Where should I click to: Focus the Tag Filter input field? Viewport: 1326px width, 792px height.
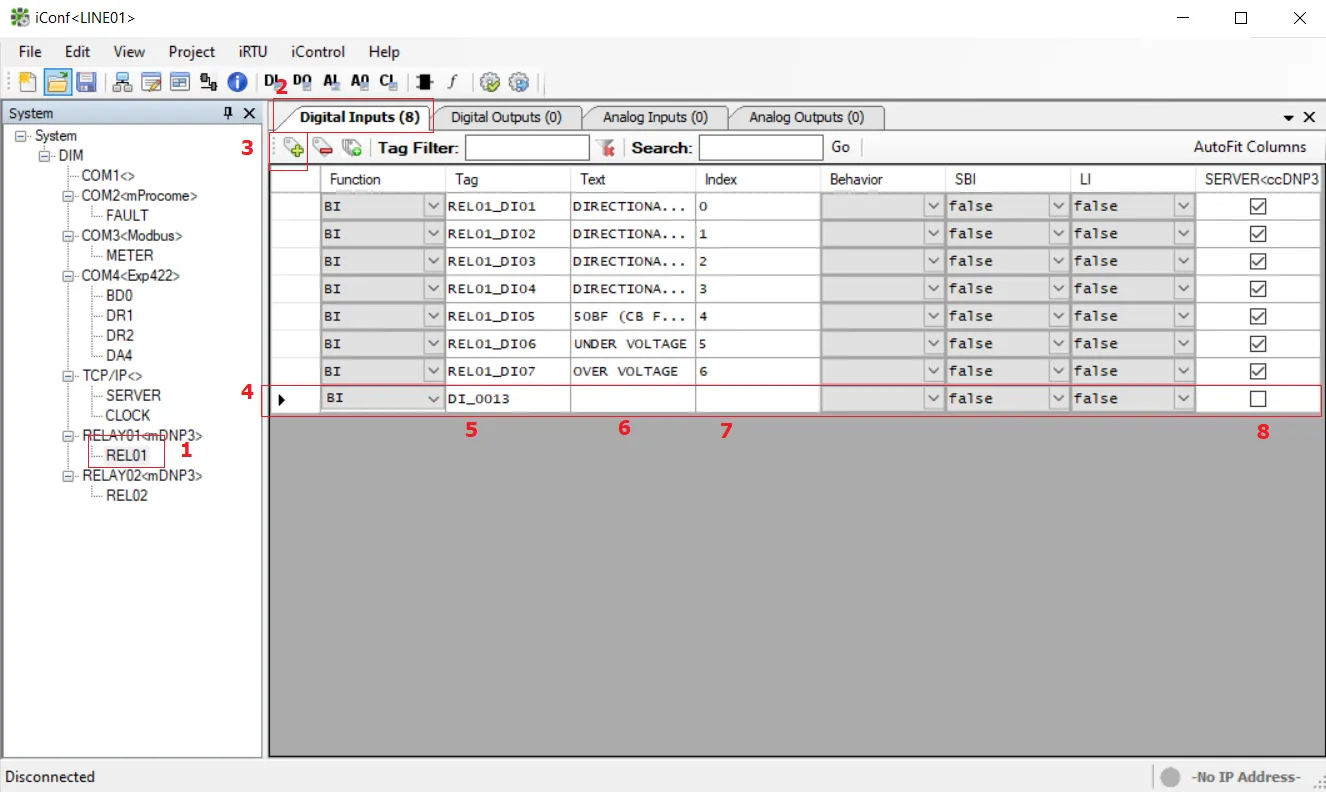[x=527, y=148]
